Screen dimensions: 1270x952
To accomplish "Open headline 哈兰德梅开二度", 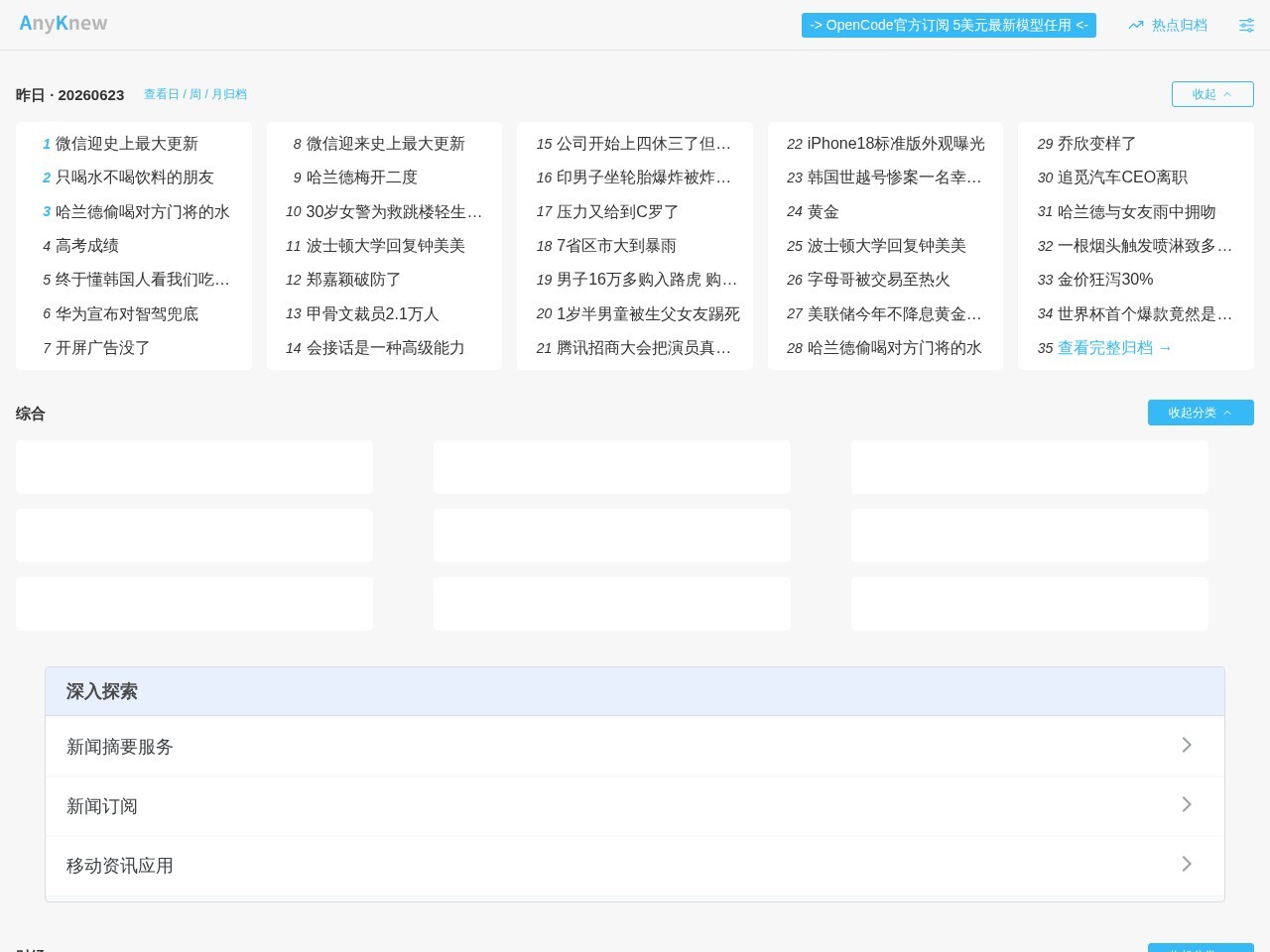I will click(x=362, y=178).
